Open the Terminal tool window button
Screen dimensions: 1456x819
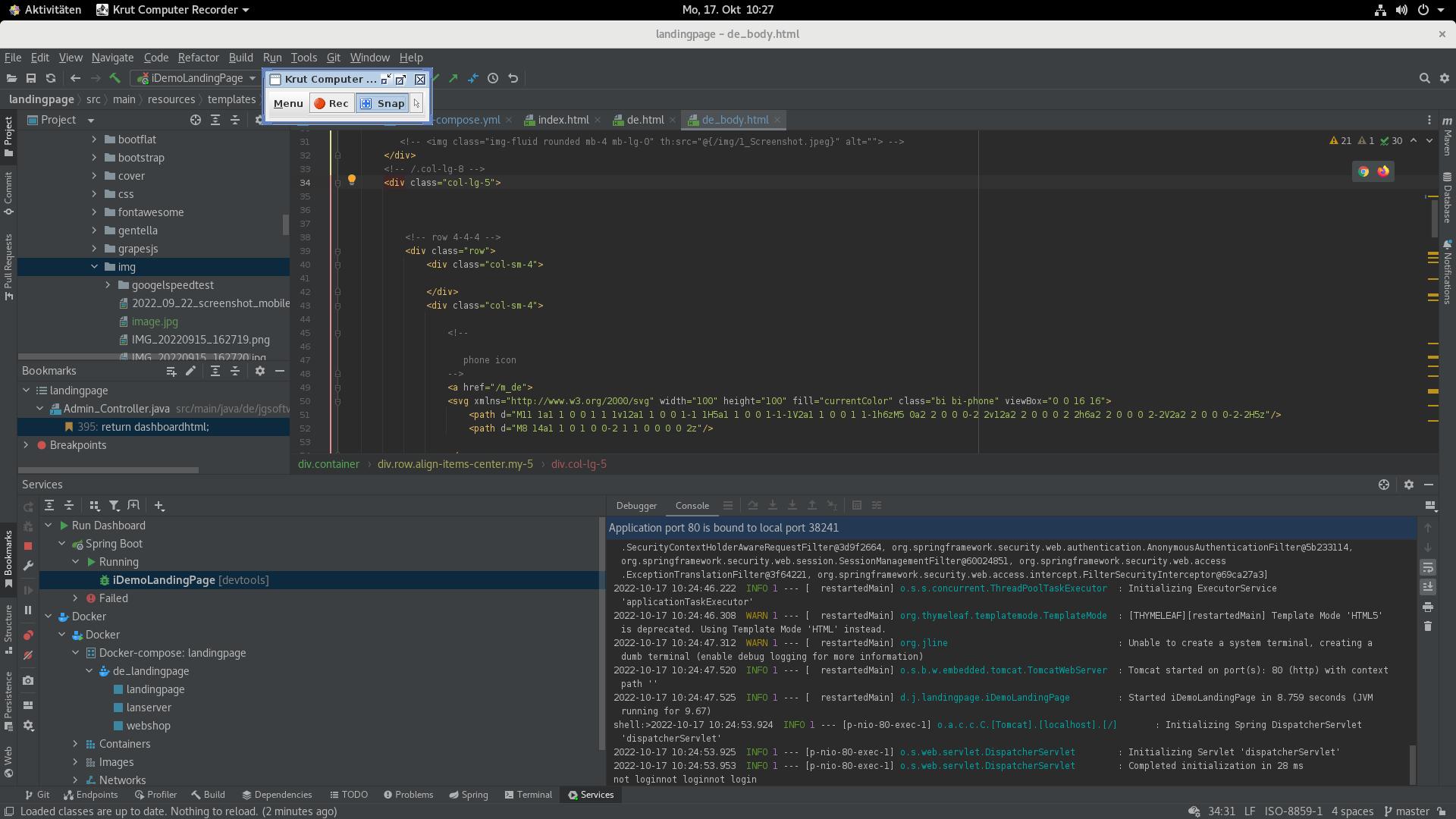(528, 795)
